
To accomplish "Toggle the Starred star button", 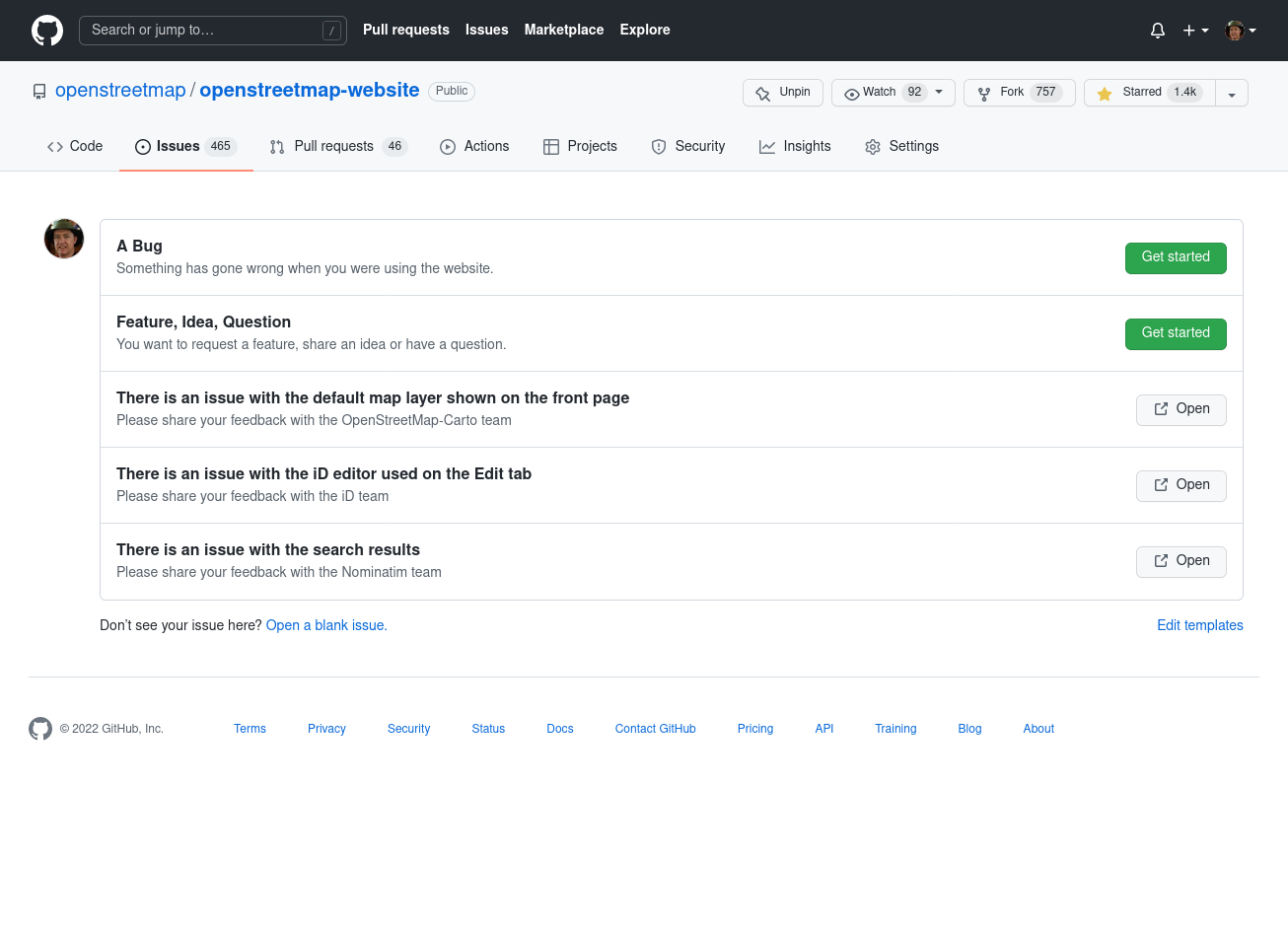I will tap(1150, 93).
